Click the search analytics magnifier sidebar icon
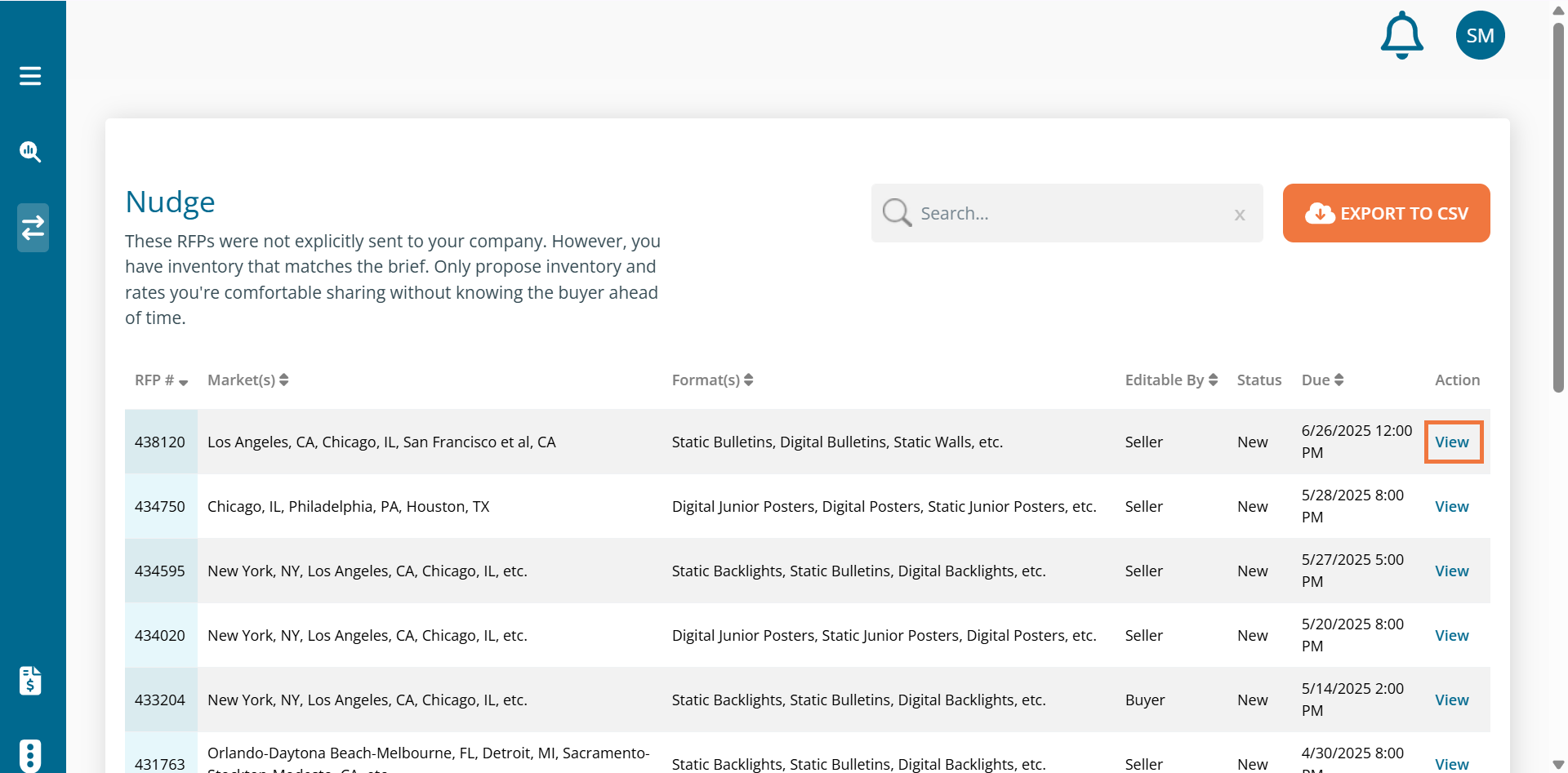 click(30, 152)
